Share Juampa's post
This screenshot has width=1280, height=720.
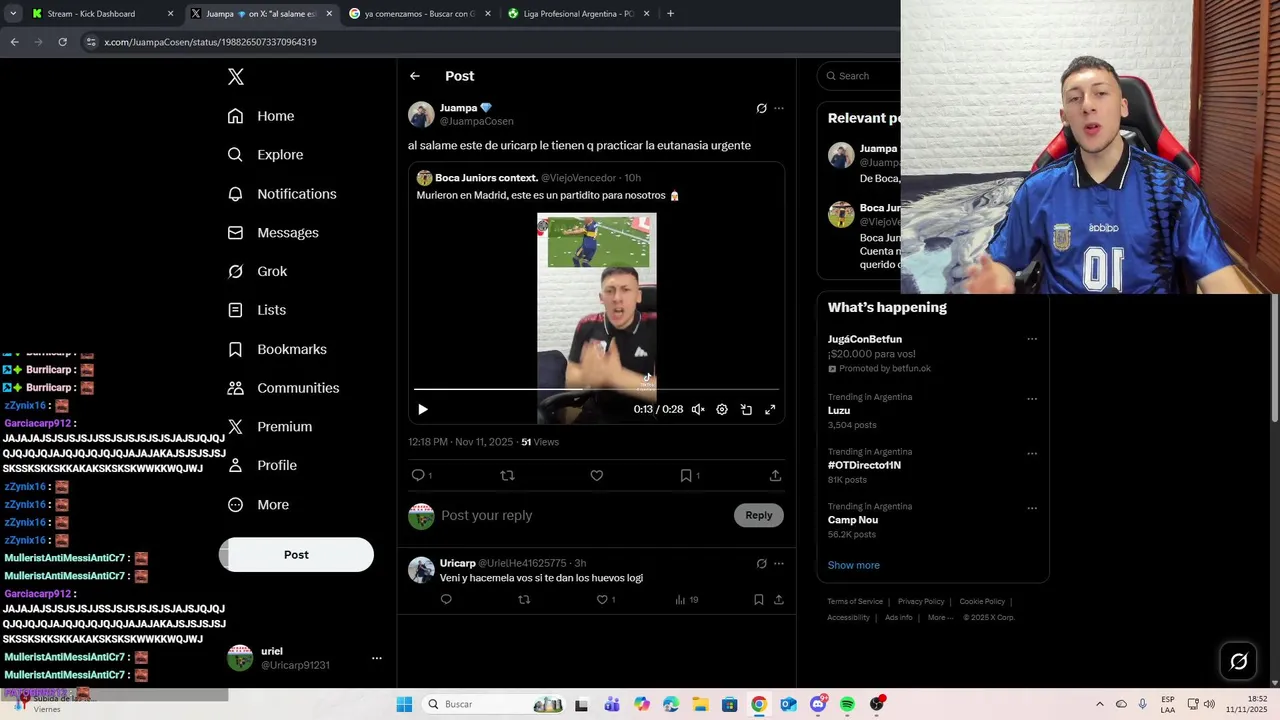(x=776, y=476)
